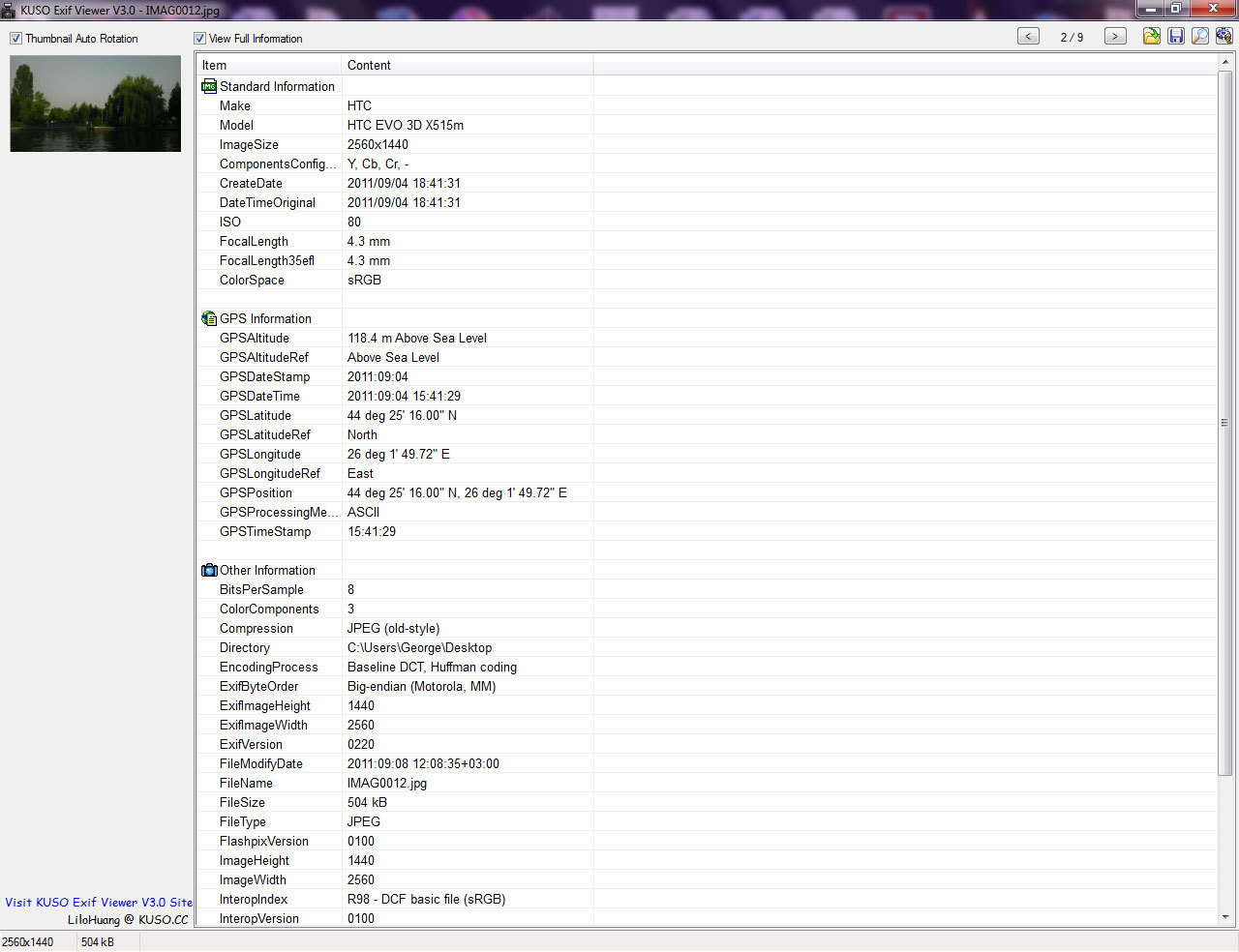The image size is (1239, 952).
Task: Select the CreateDate row
Action: point(707,183)
